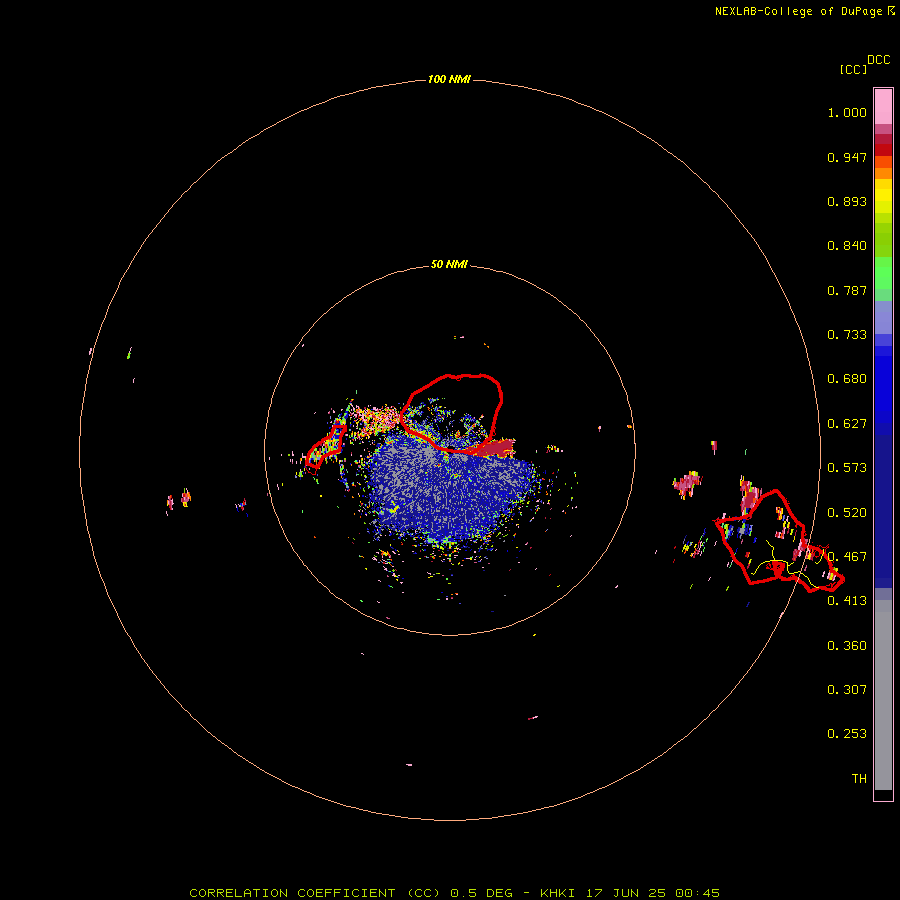
Task: Click the 0.893 color scale value
Action: (x=847, y=201)
